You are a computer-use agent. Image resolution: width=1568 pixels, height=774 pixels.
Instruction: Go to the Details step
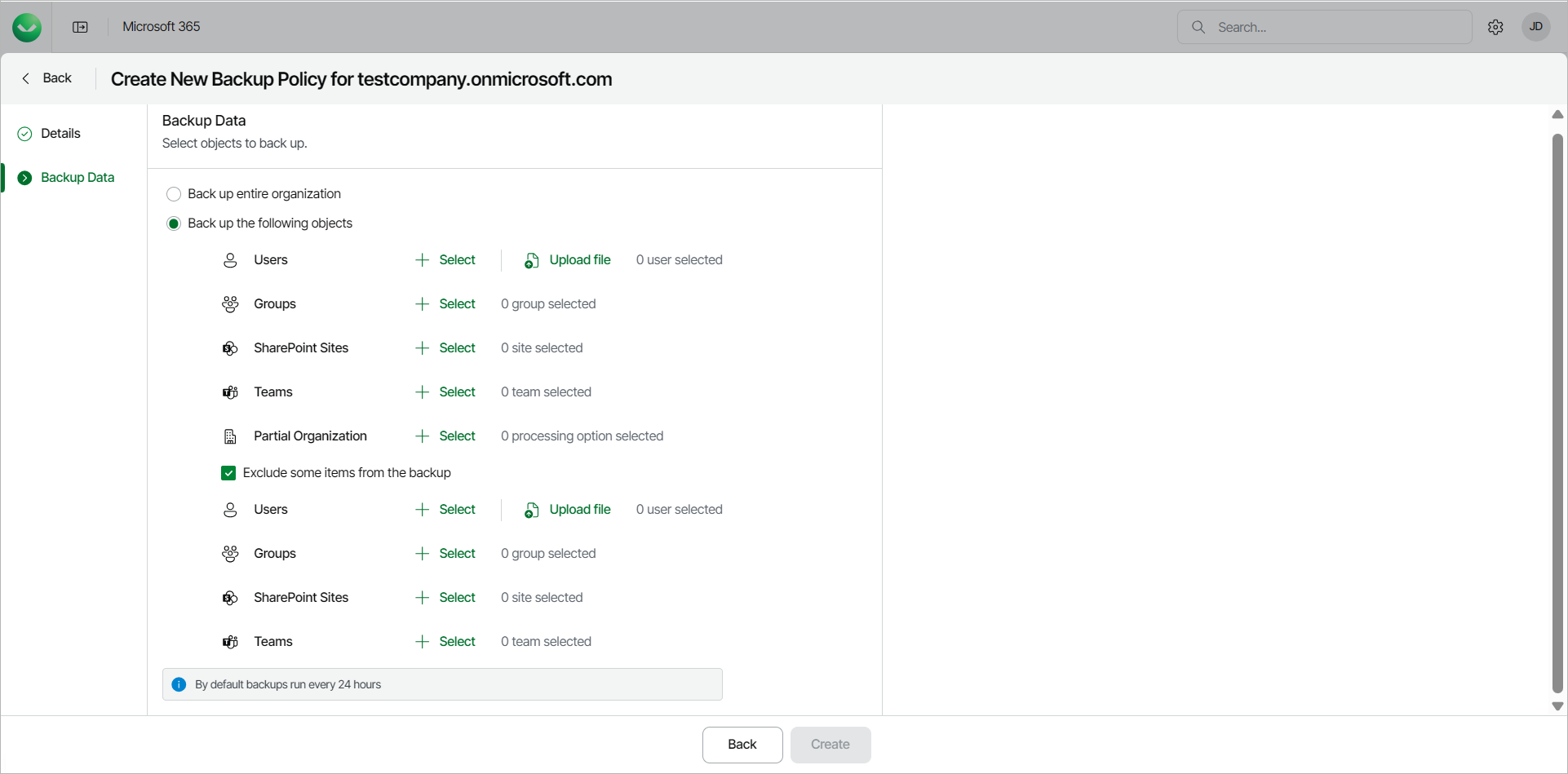(61, 134)
